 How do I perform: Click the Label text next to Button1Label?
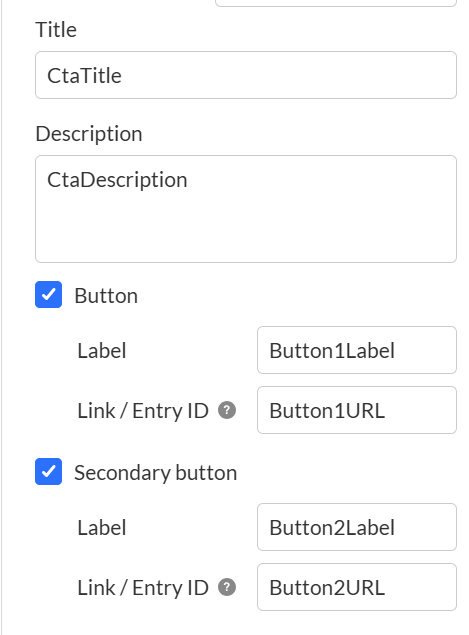pyautogui.click(x=102, y=350)
